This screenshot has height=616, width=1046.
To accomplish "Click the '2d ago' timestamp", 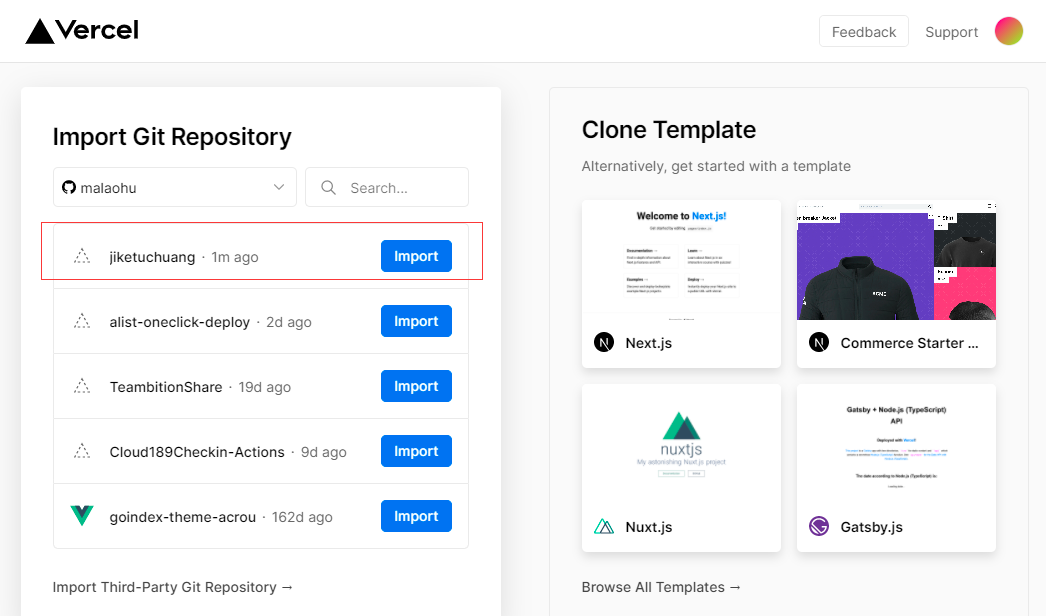I will pos(289,322).
